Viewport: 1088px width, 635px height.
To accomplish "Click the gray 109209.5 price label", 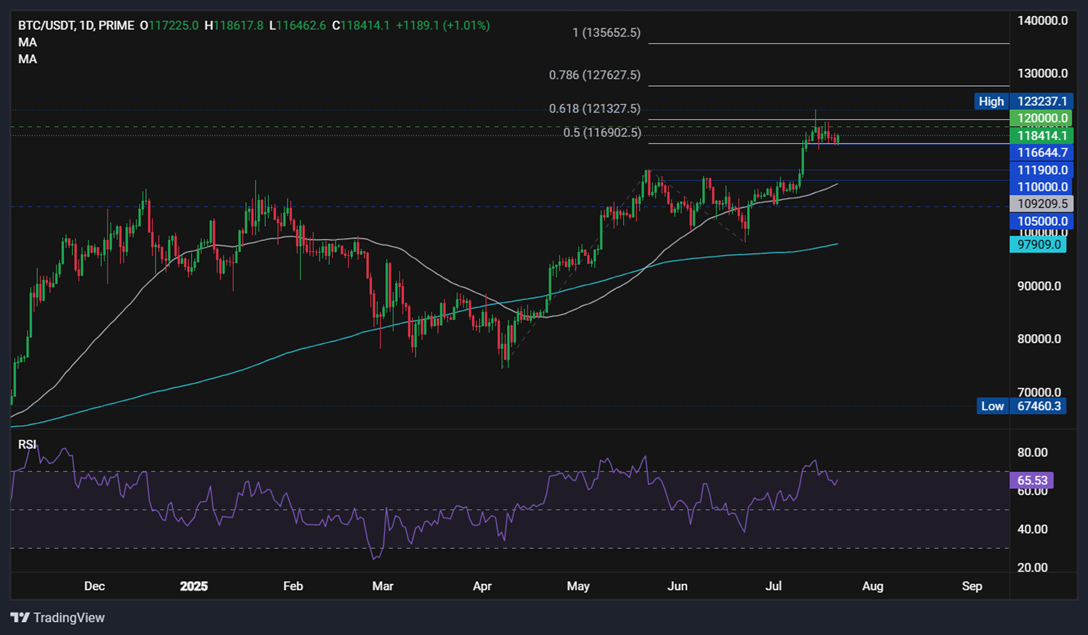I will tap(1040, 203).
